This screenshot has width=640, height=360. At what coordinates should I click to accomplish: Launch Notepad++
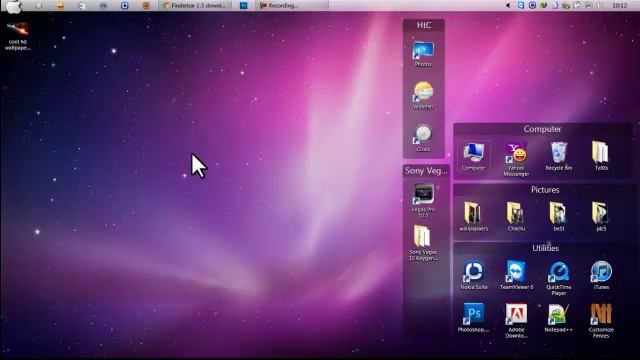(x=558, y=318)
